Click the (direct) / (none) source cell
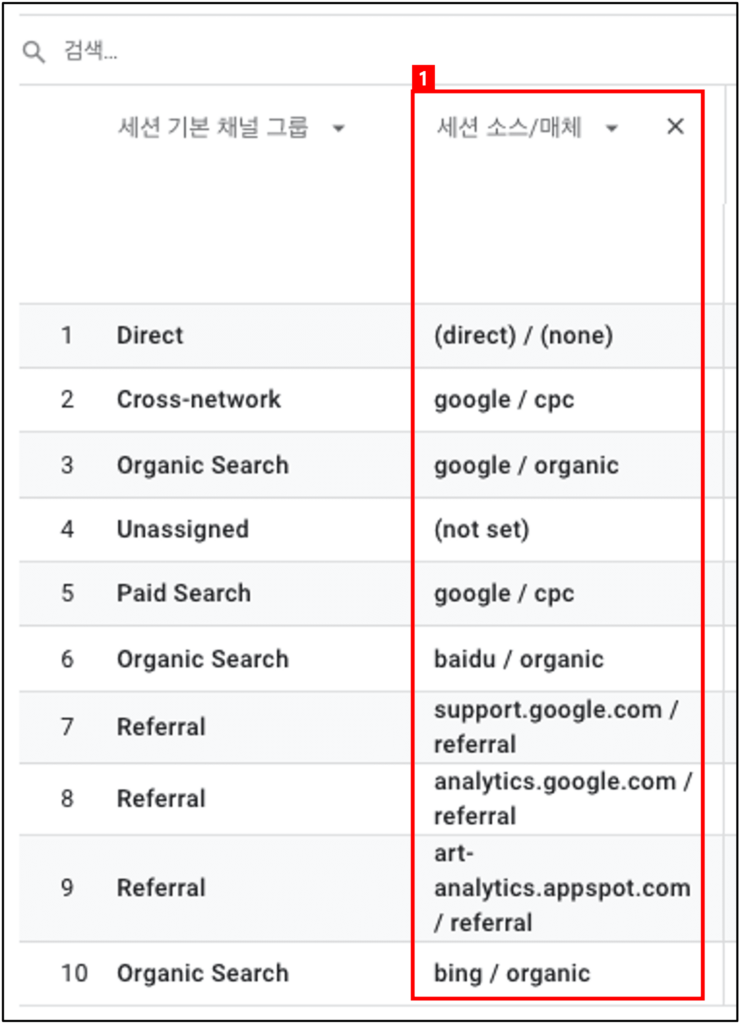The height and width of the screenshot is (1024, 740). 524,336
